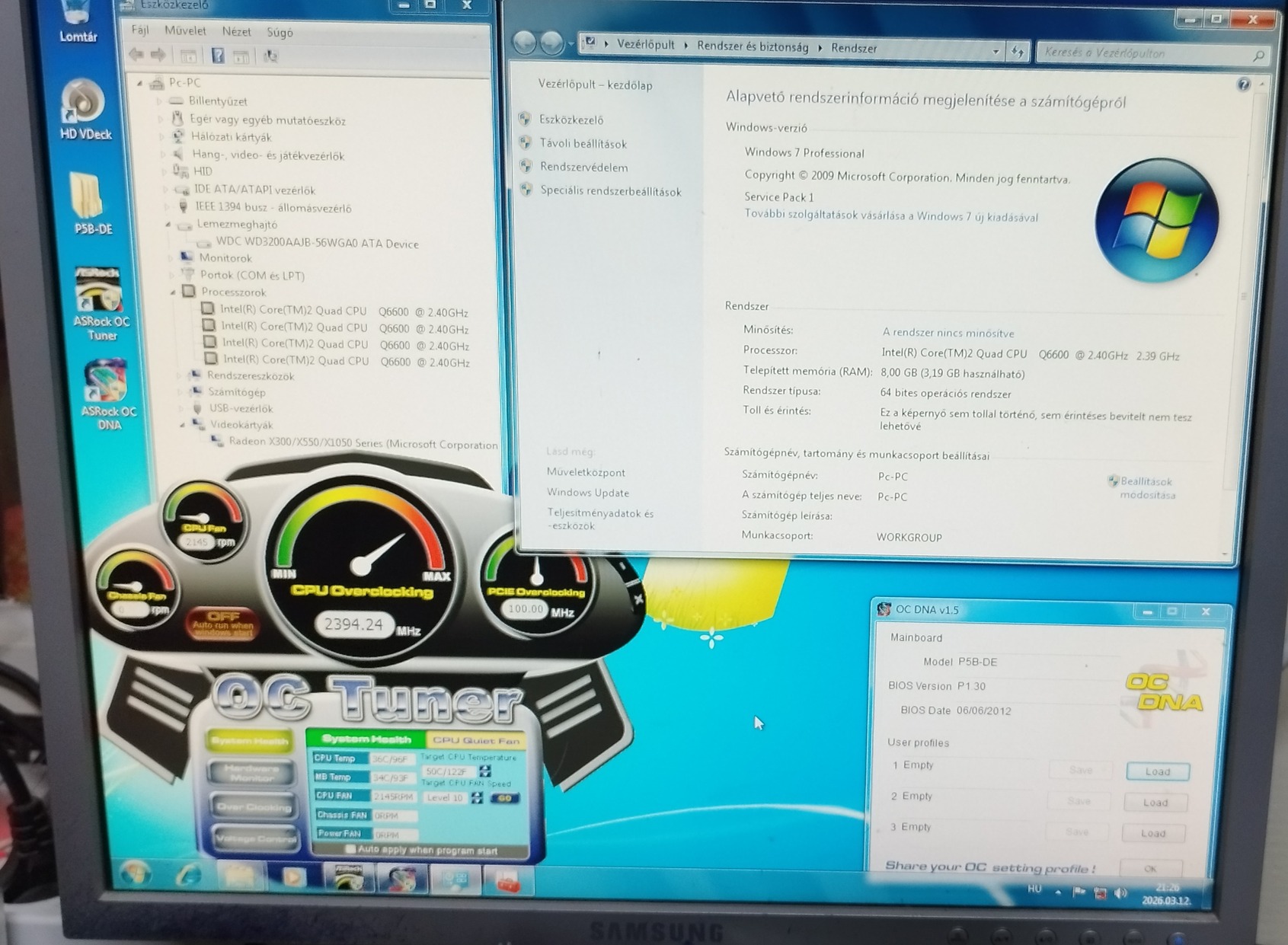1288x945 pixels.
Task: Click the scan for hardware changes toolbar icon
Action: point(270,56)
